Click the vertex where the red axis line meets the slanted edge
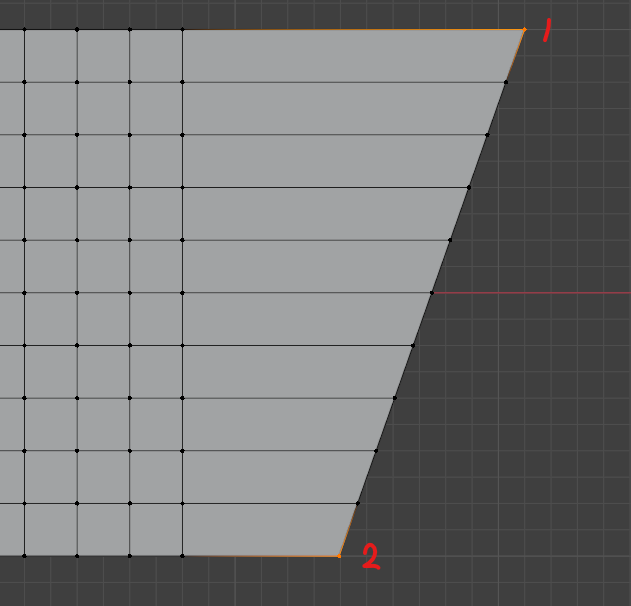 point(432,293)
